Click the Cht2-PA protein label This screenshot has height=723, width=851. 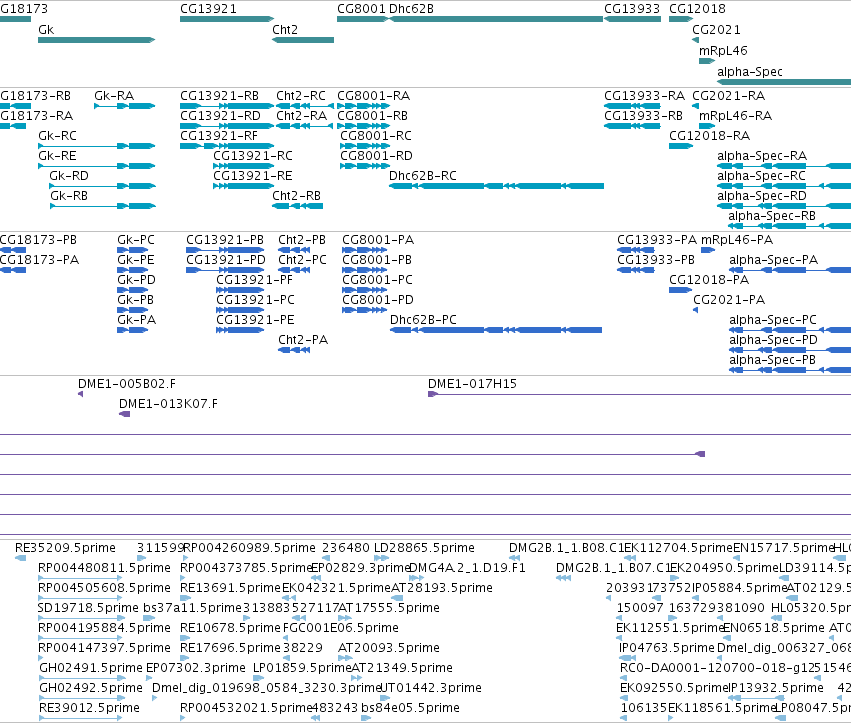tap(303, 340)
